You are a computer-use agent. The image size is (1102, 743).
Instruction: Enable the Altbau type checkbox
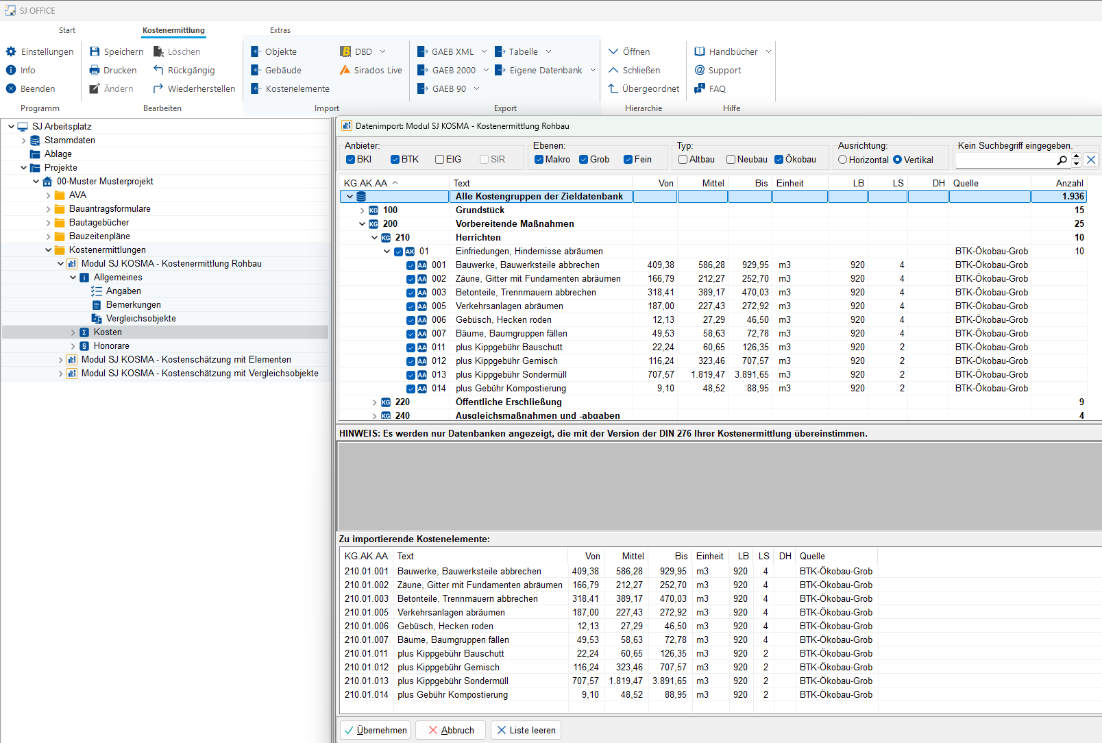pyautogui.click(x=682, y=159)
